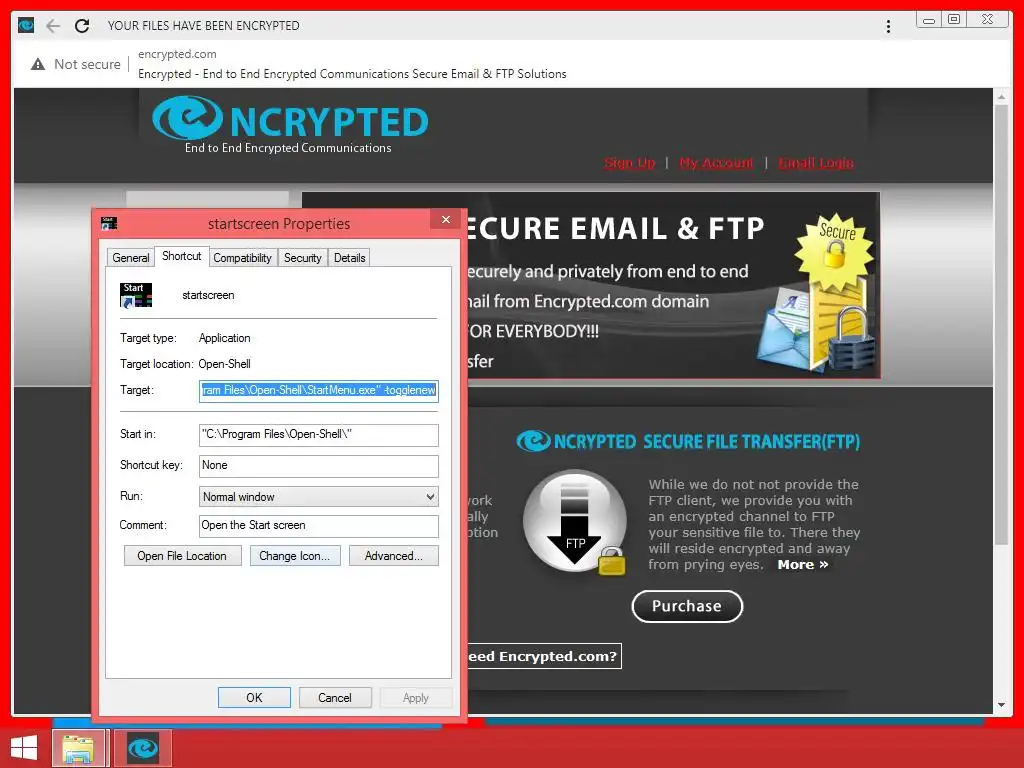Click the Encrypted logo in page header
The image size is (1024, 768).
pyautogui.click(x=290, y=125)
